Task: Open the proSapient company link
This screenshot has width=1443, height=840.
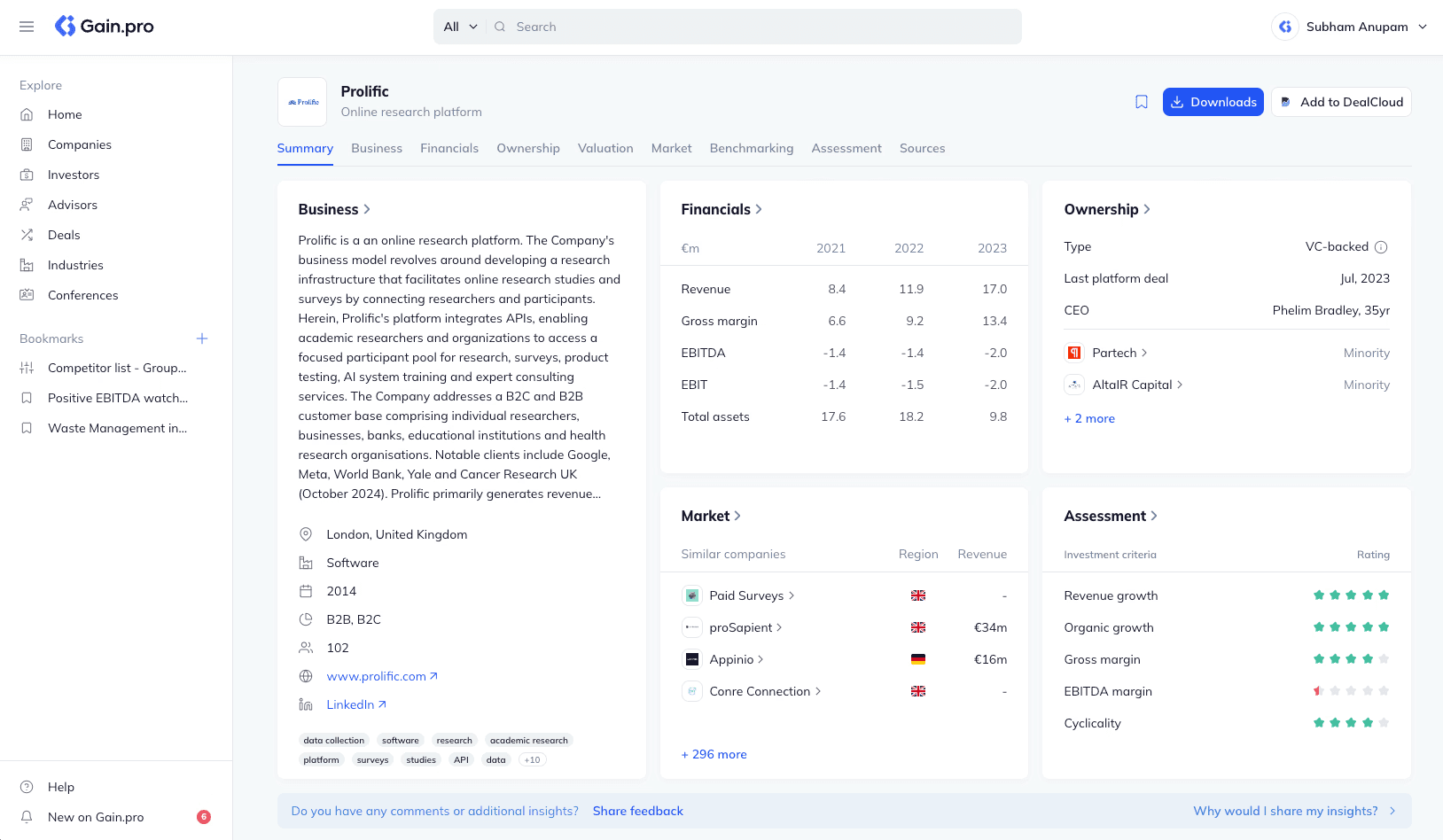Action: [x=745, y=627]
